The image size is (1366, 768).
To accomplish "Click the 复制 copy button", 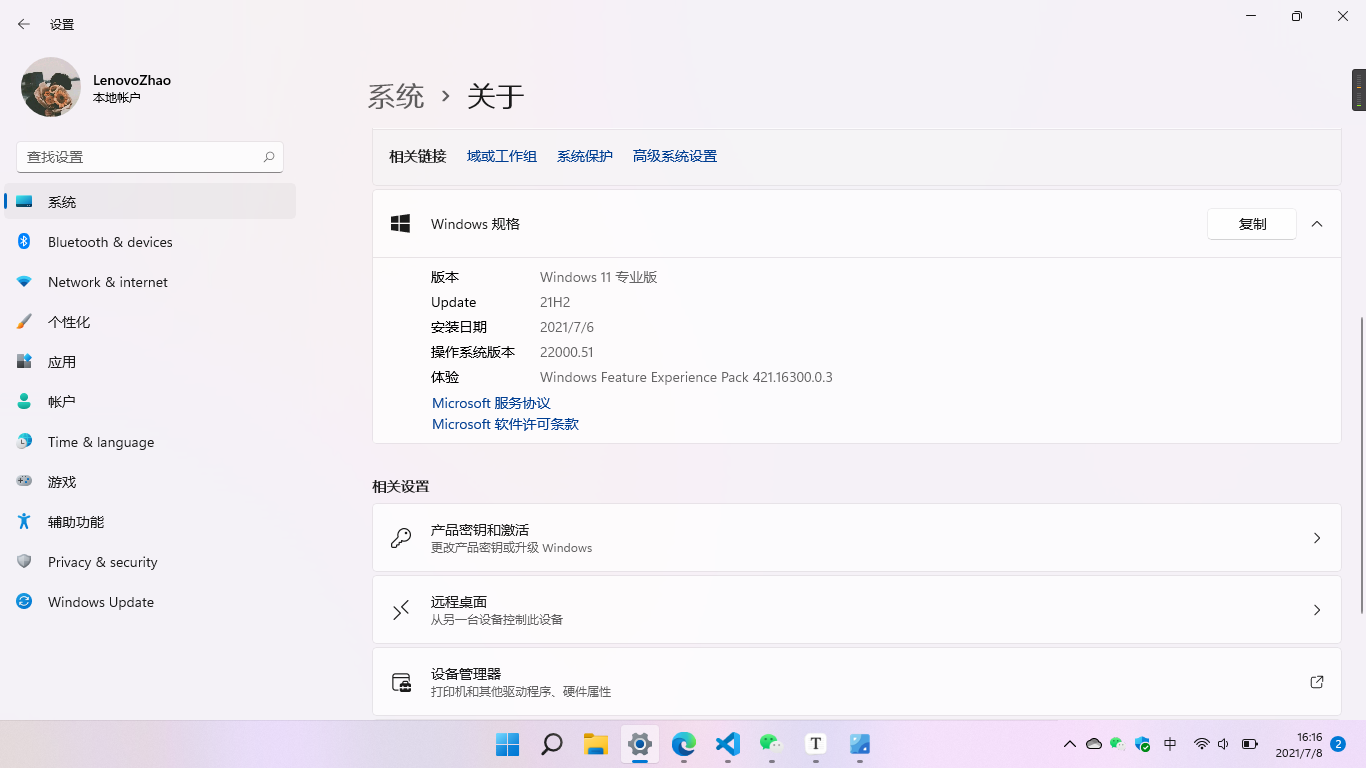I will (x=1252, y=224).
